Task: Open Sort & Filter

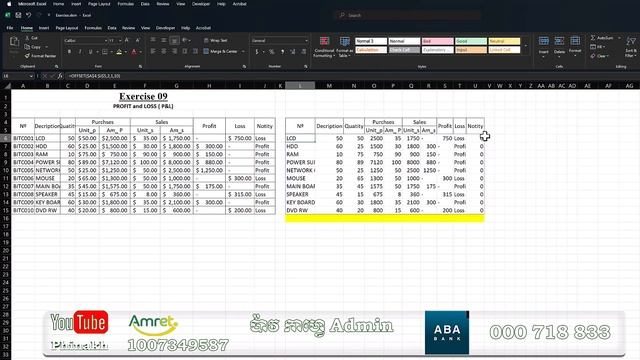Action: [x=631, y=47]
